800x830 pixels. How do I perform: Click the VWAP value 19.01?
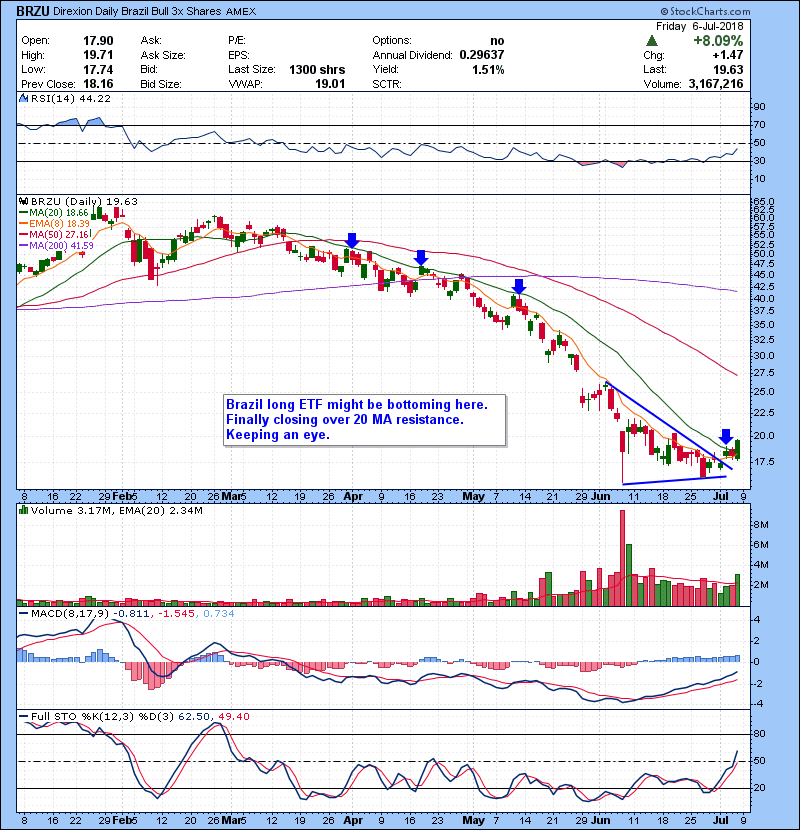(x=330, y=84)
